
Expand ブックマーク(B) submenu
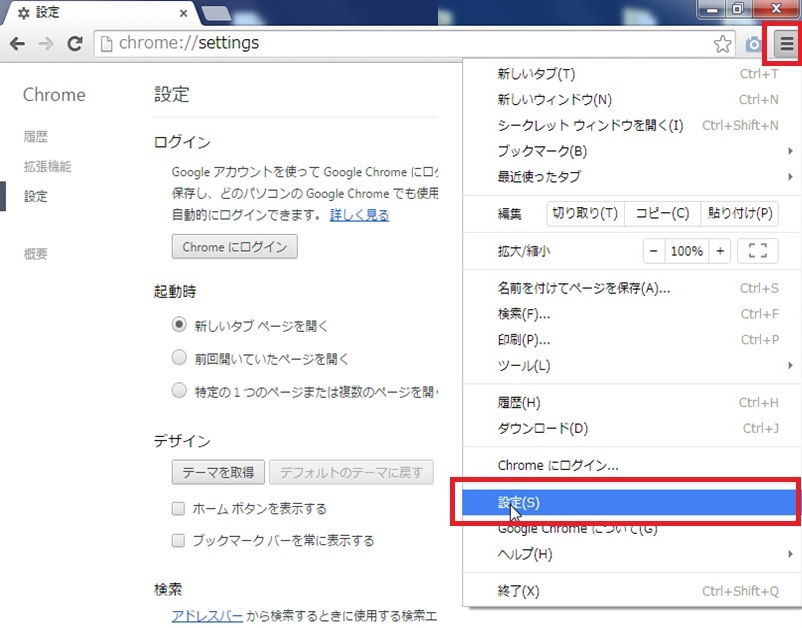[631, 151]
